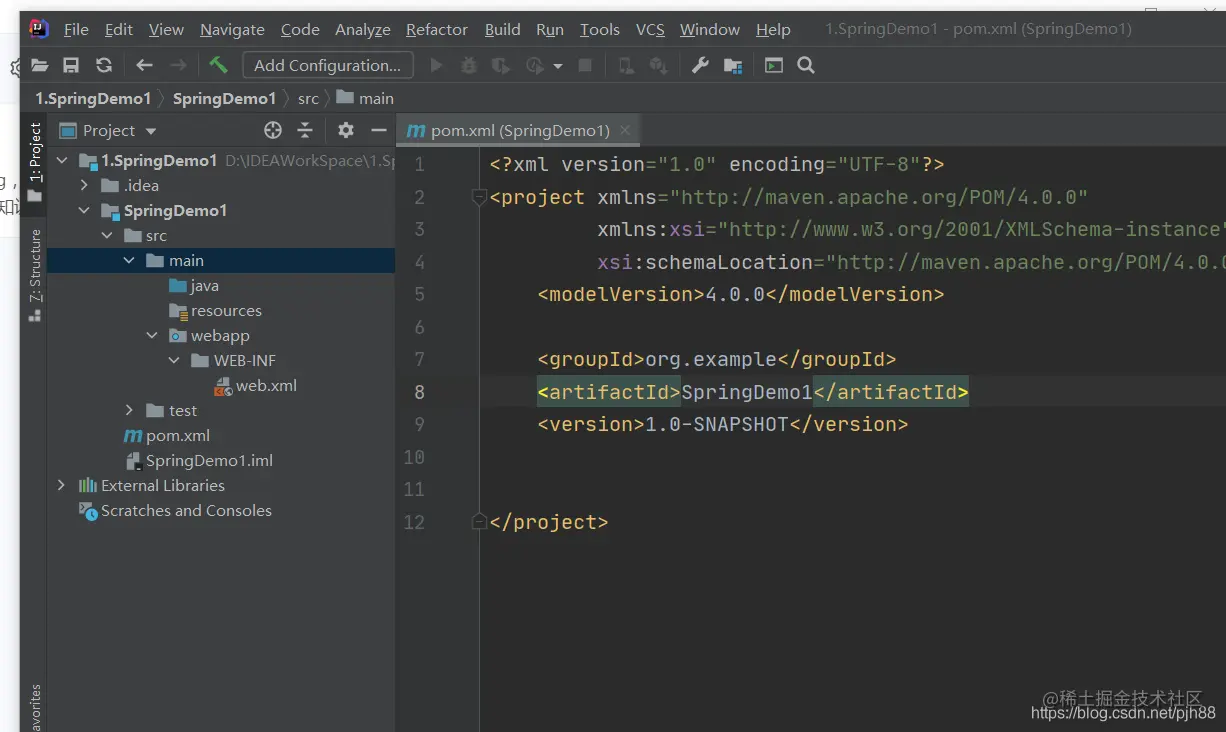Viewport: 1226px width, 732px height.
Task: Click the Search Everywhere magnifier icon
Action: tap(806, 65)
